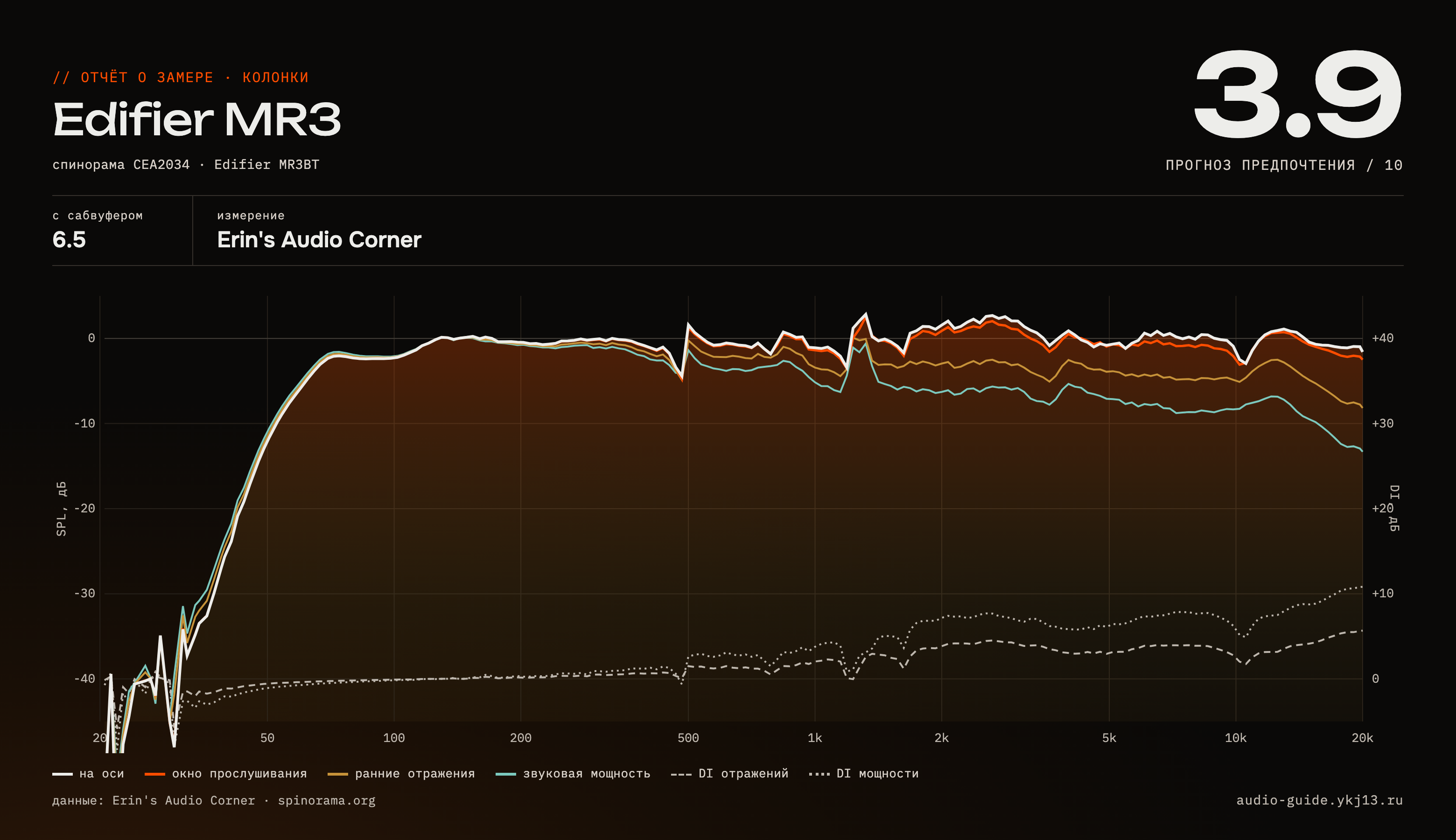Screen dimensions: 1456x840
Task: Click the "измерение" label
Action: click(251, 215)
